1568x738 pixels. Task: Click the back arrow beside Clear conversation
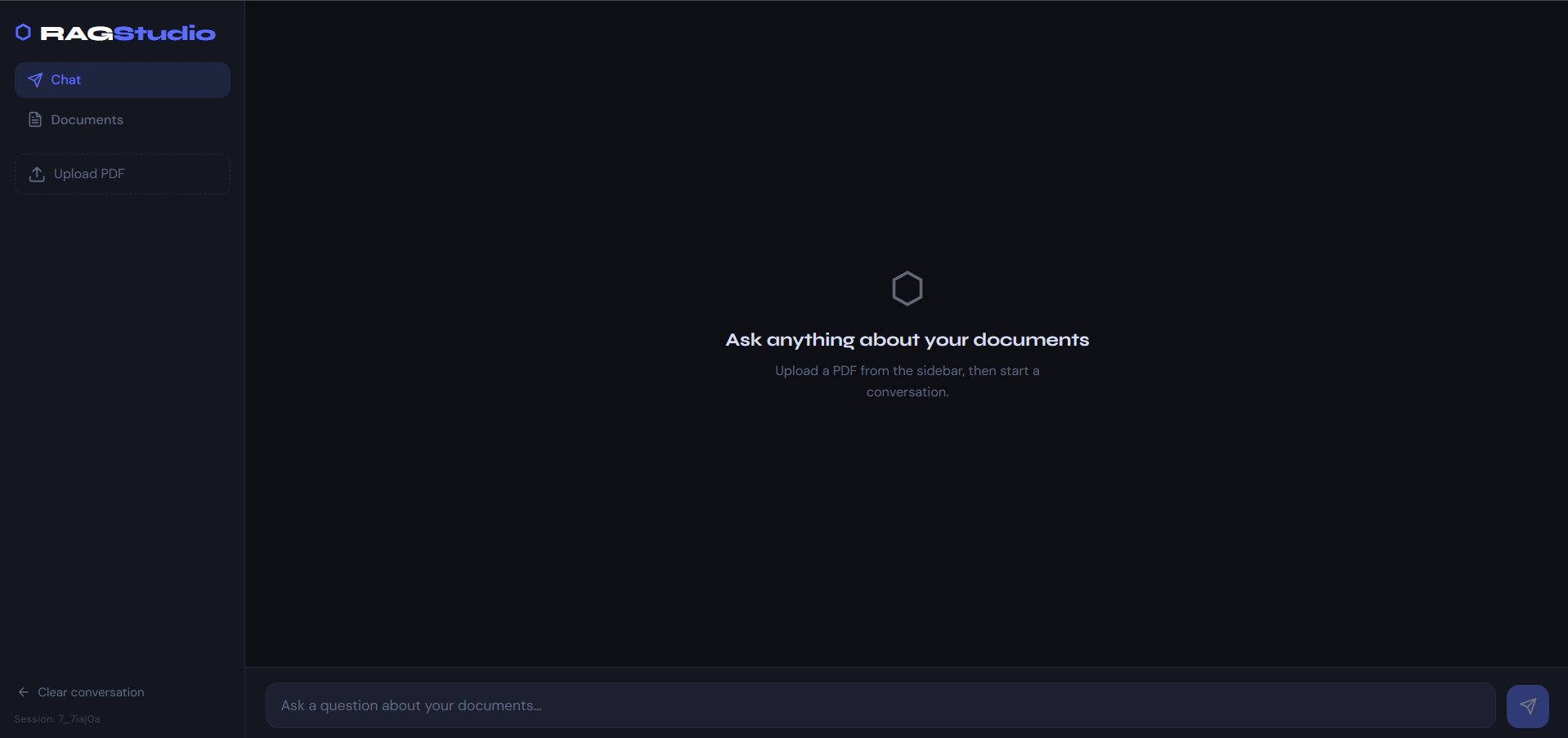pyautogui.click(x=24, y=692)
